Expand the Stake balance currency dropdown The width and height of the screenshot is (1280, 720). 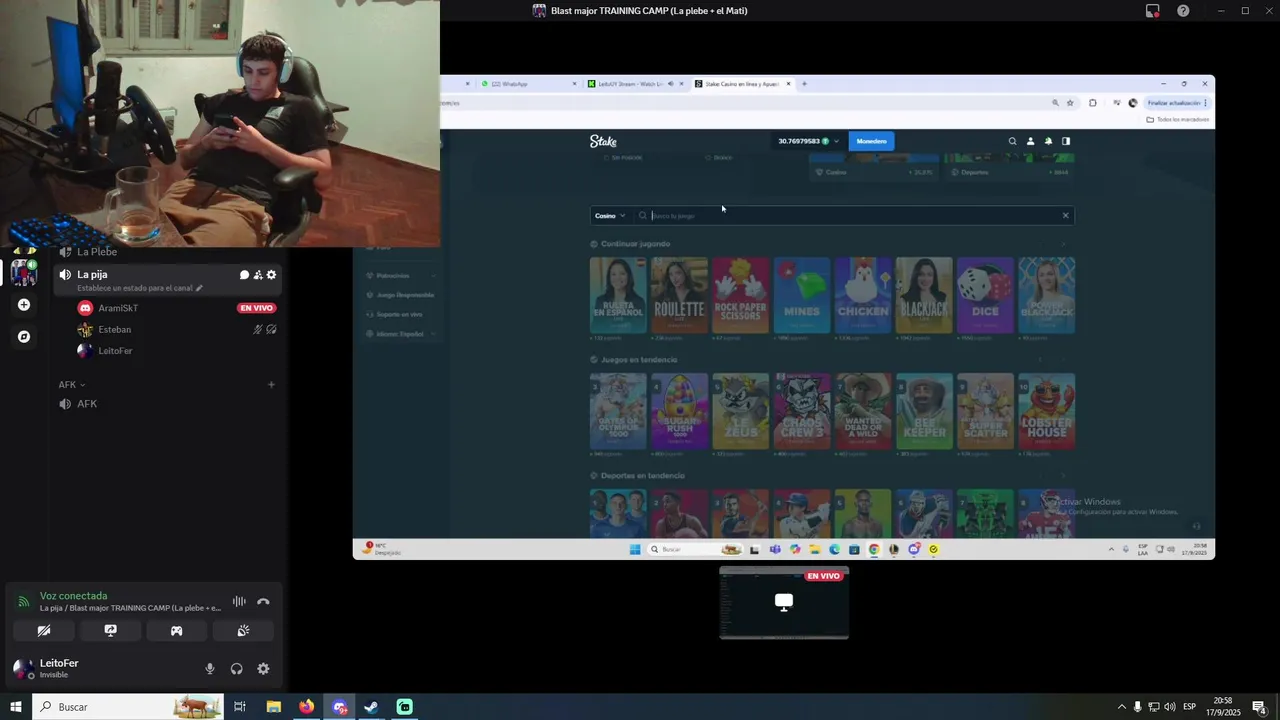pos(836,141)
